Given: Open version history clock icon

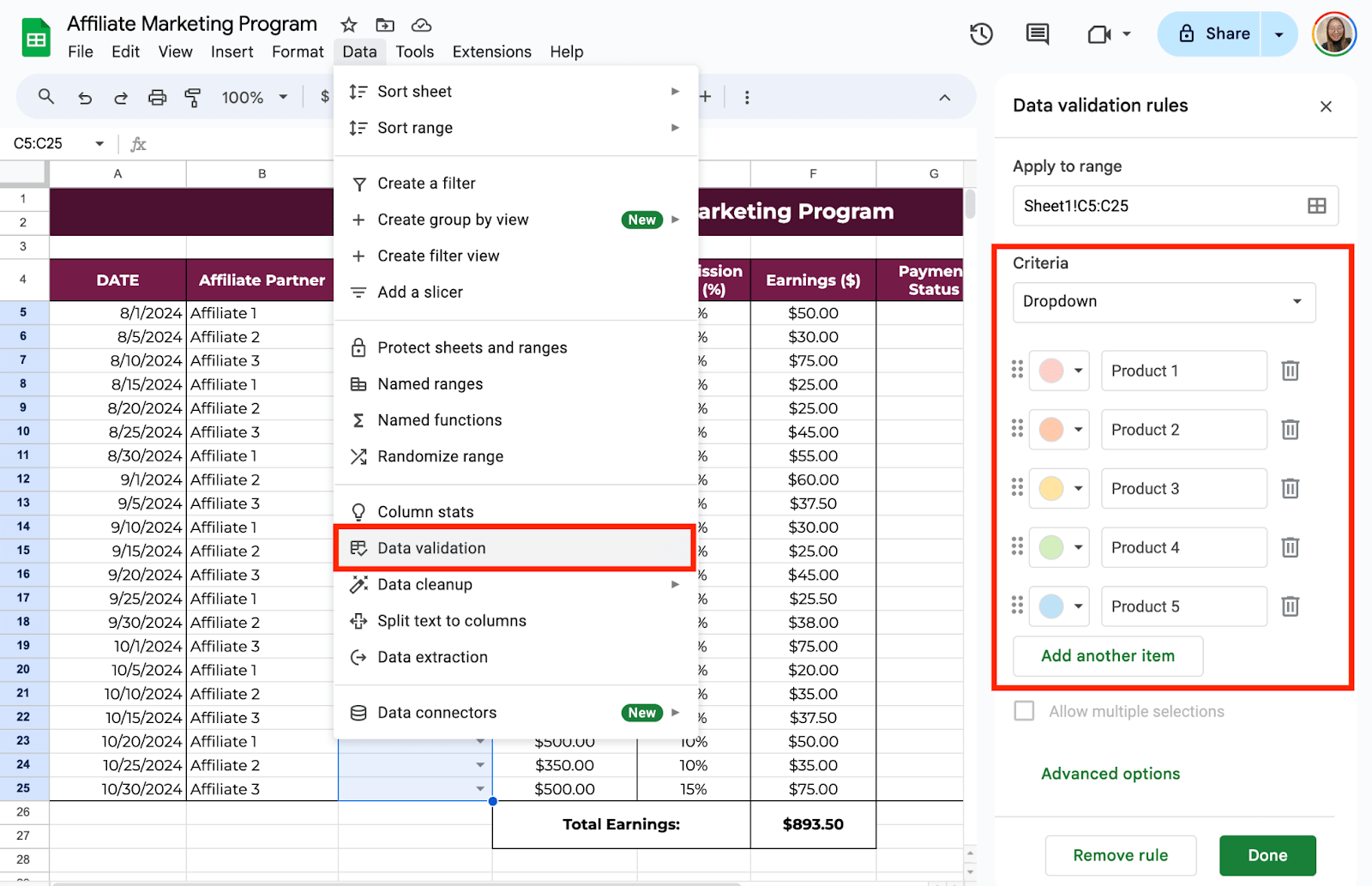Looking at the screenshot, I should pyautogui.click(x=981, y=34).
